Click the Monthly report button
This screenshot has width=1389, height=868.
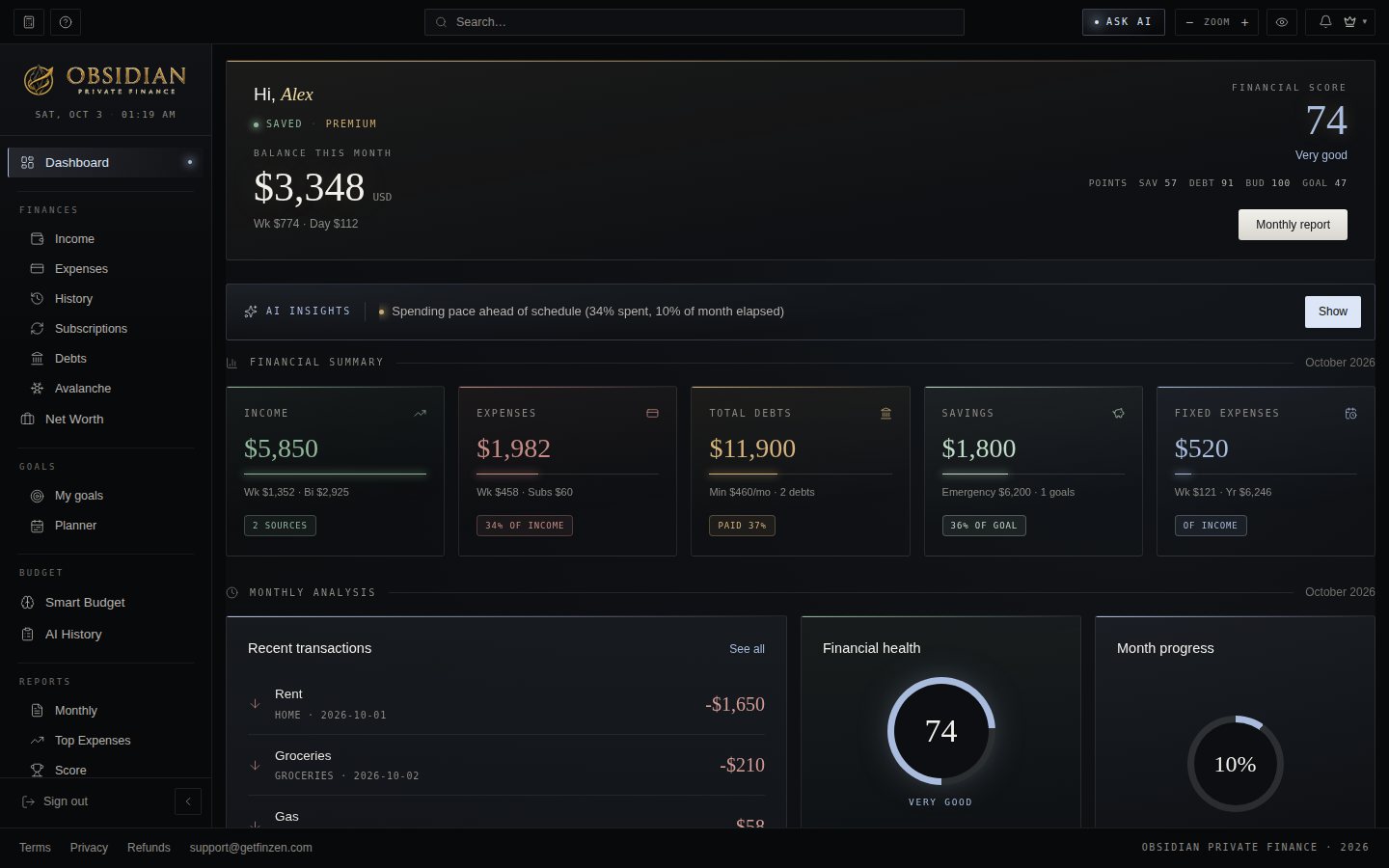click(x=1293, y=225)
